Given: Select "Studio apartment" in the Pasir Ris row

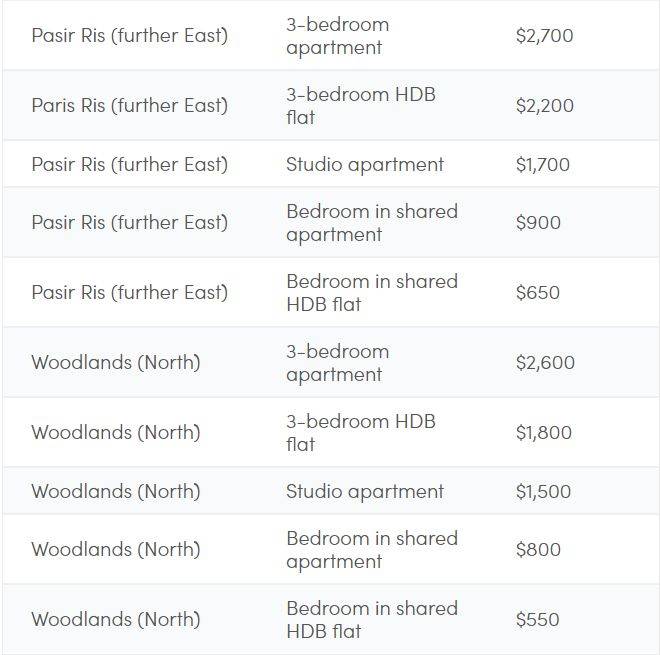Looking at the screenshot, I should click(365, 165).
